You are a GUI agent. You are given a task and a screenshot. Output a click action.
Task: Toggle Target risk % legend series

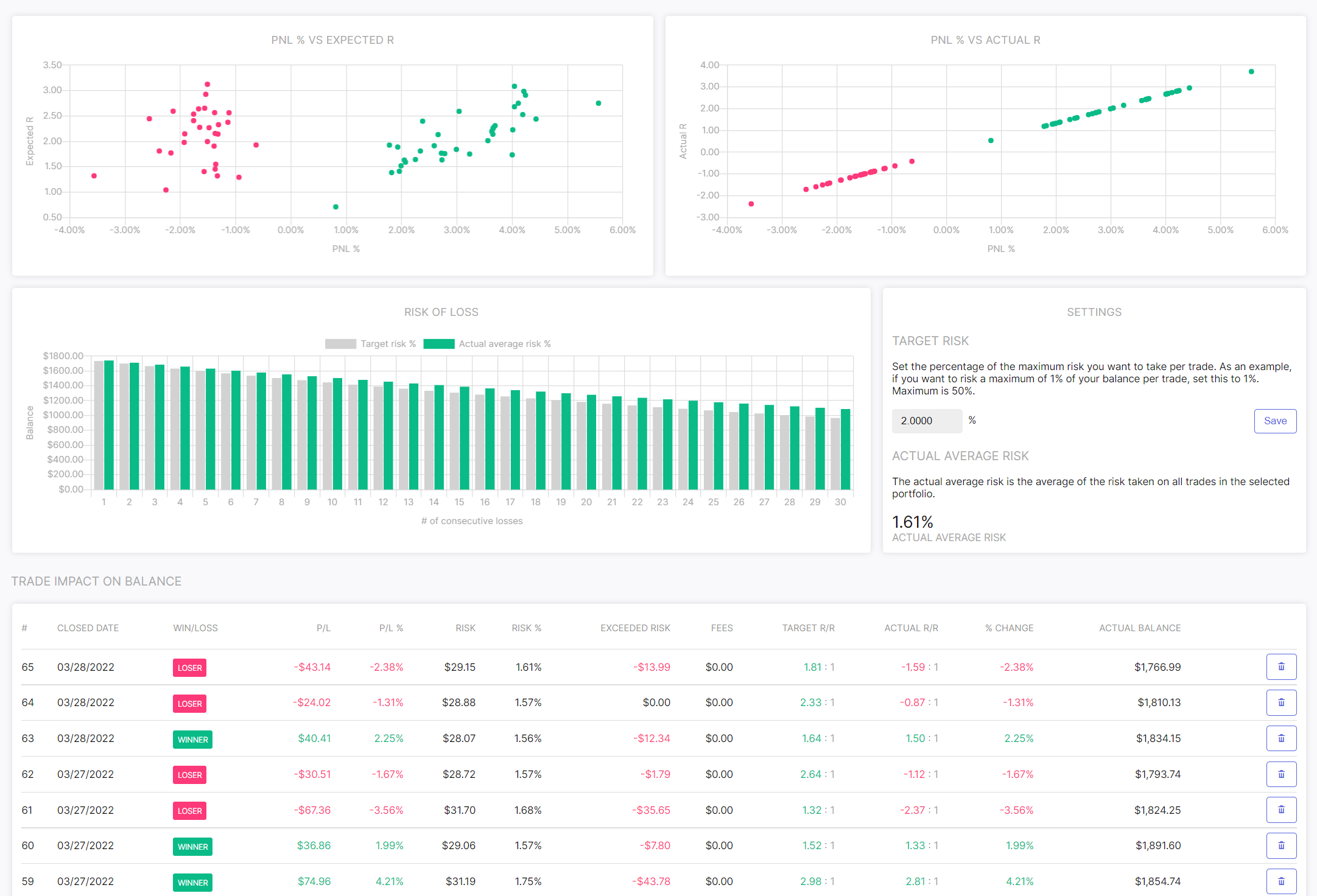370,344
